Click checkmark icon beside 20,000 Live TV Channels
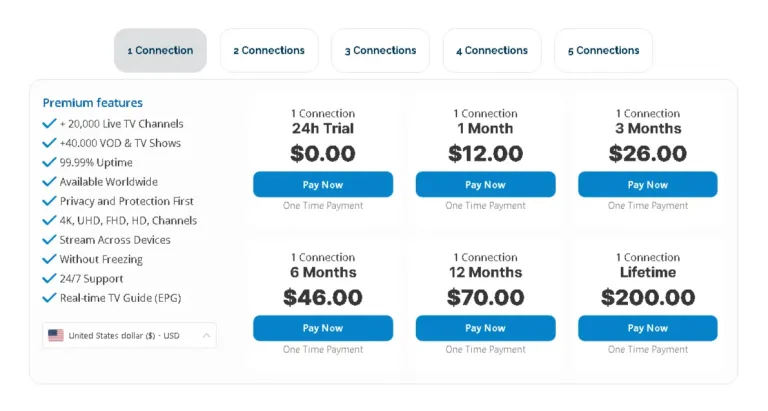 [49, 124]
